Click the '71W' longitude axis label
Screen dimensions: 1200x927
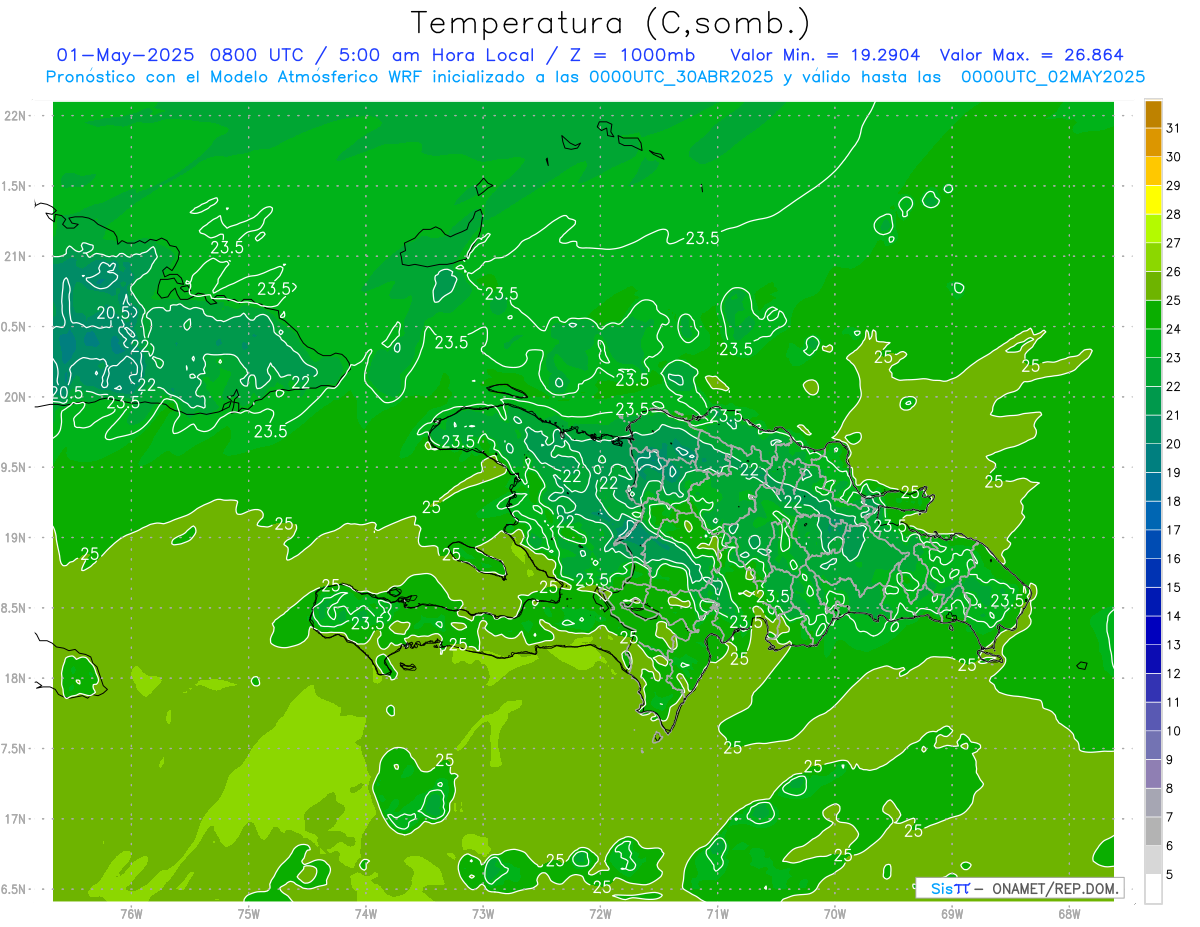coord(717,913)
